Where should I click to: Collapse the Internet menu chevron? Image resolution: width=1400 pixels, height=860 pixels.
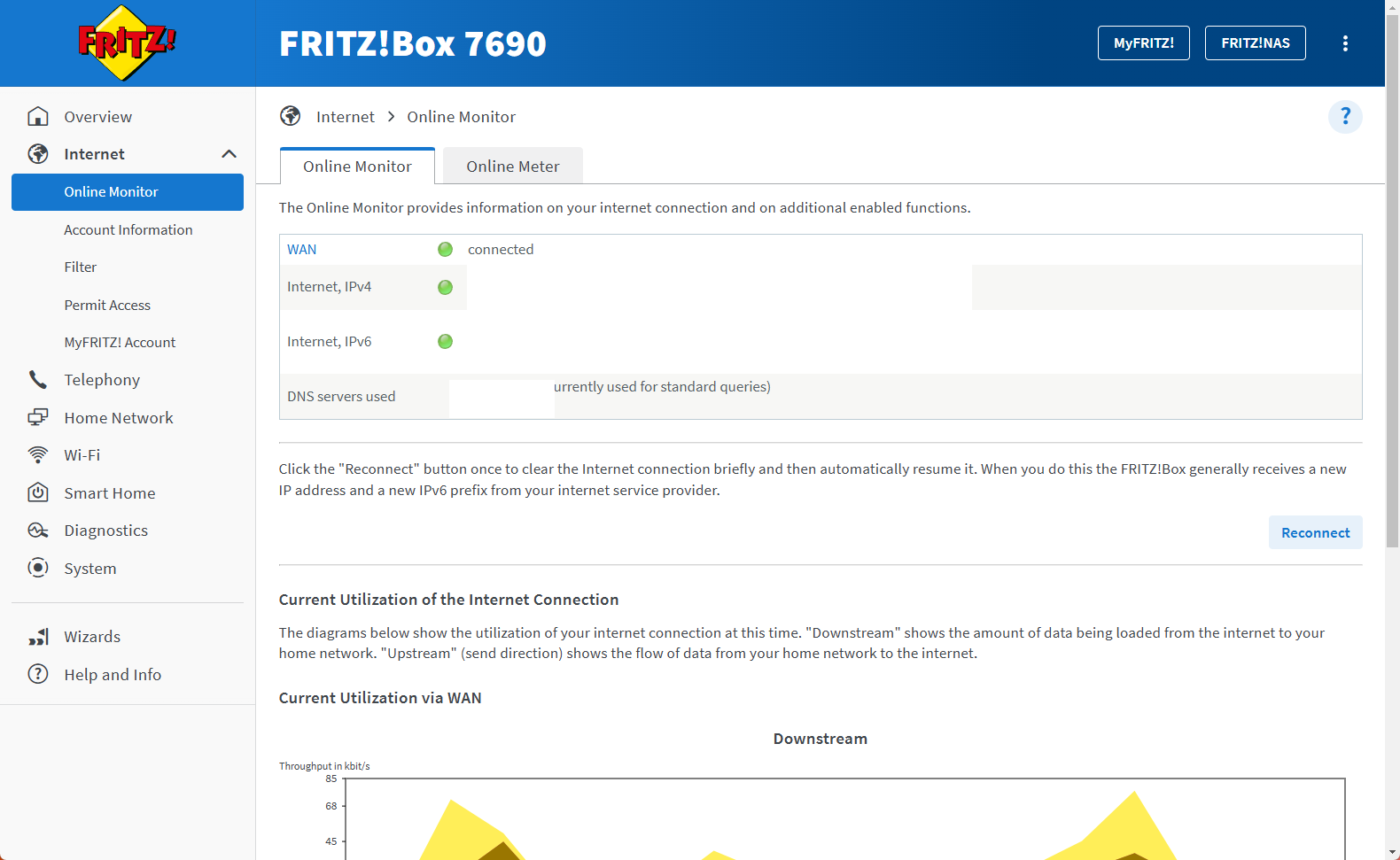click(229, 154)
